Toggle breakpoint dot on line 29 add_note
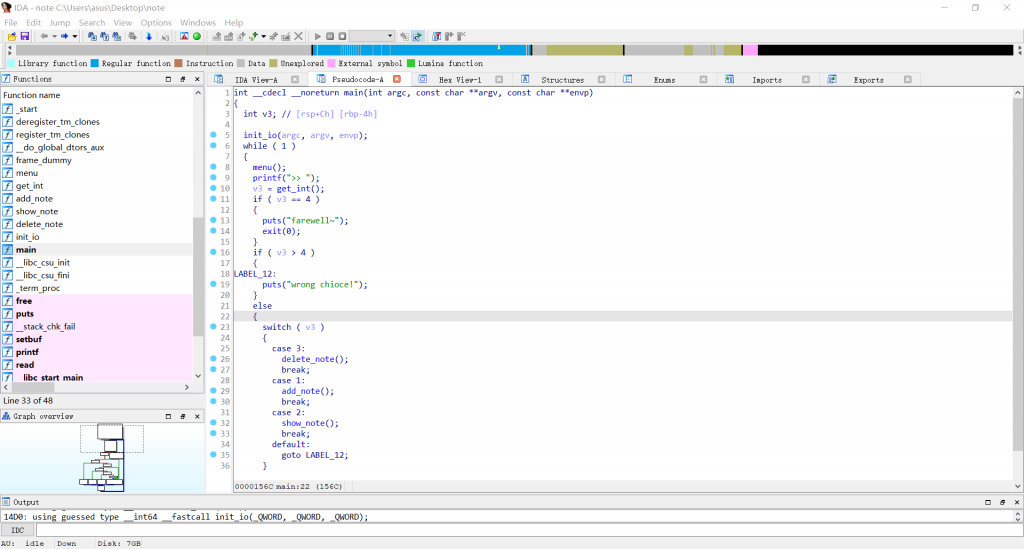The height and width of the screenshot is (549, 1024). click(x=214, y=390)
